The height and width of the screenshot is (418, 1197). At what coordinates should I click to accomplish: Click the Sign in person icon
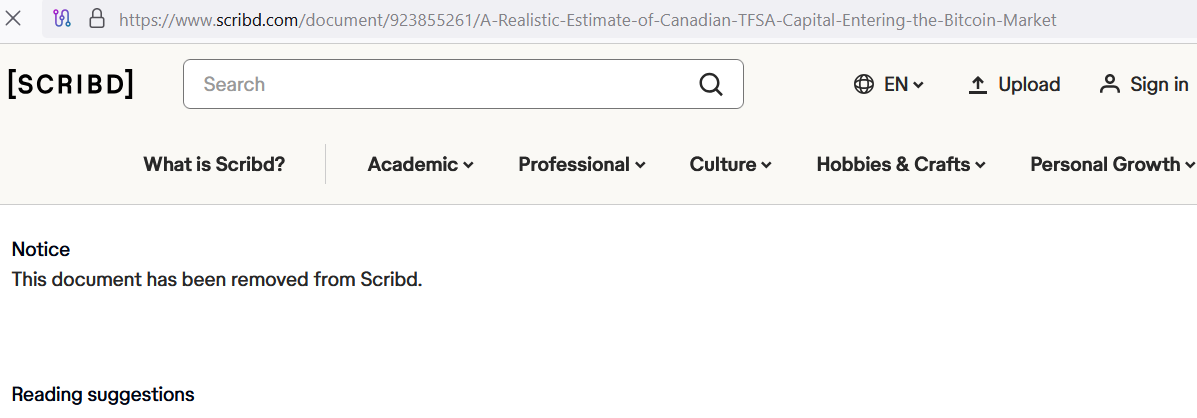[x=1109, y=84]
